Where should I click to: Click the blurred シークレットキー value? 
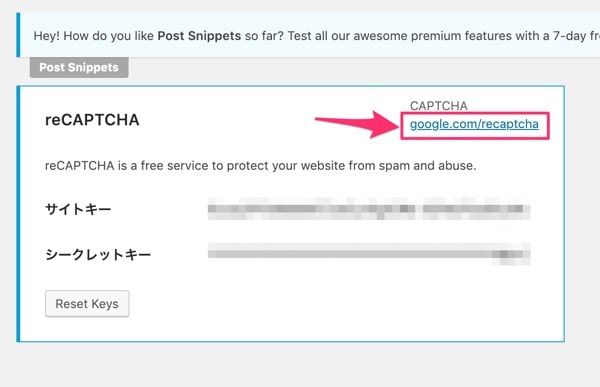click(369, 254)
